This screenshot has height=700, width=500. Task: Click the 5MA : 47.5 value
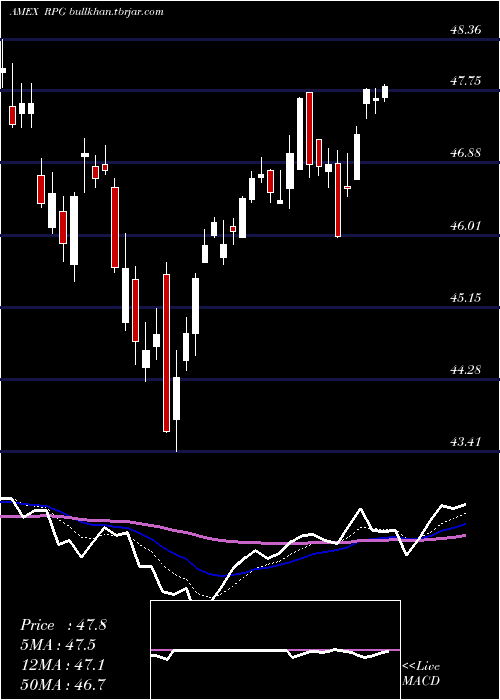click(58, 645)
